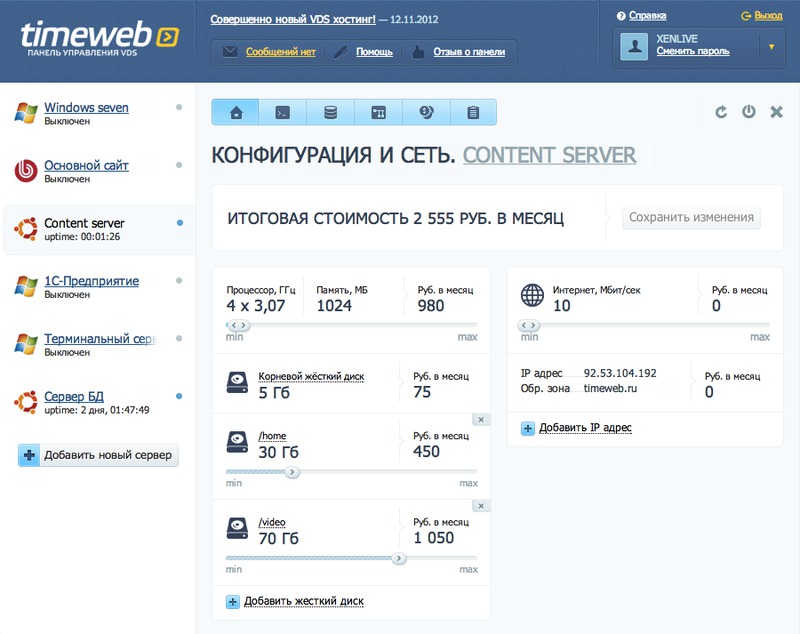Expand the XENLIVE account dropdown arrow
Screen dimensions: 800x634
pos(771,47)
